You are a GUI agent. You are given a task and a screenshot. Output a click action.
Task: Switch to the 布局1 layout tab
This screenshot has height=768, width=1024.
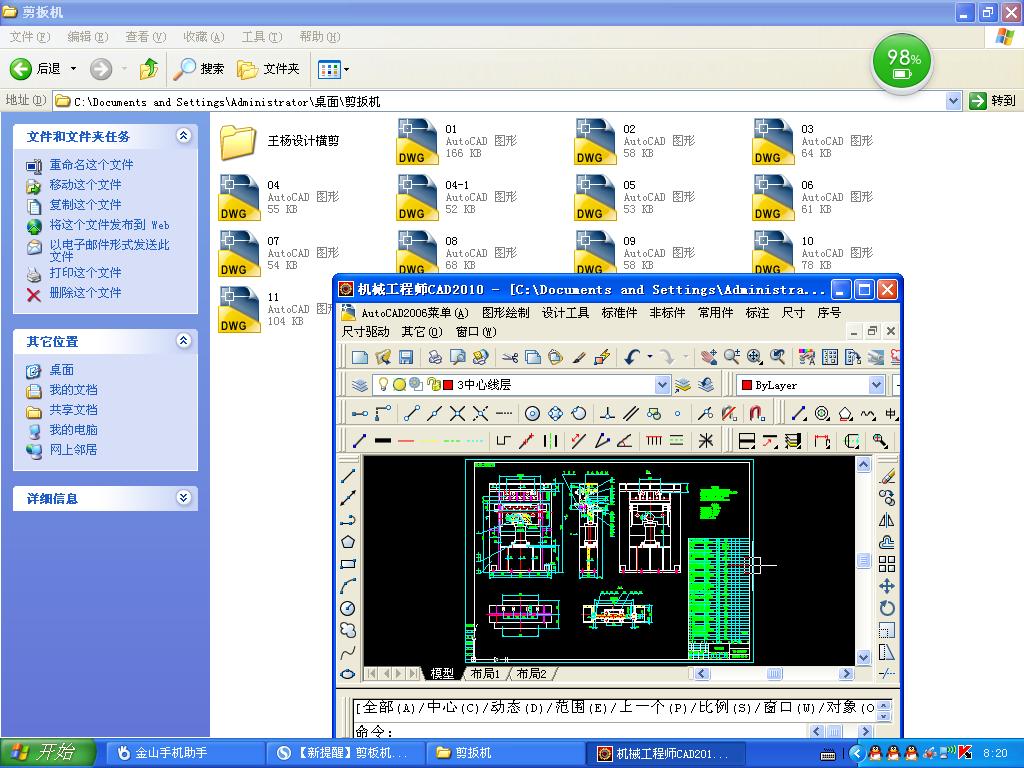coord(485,674)
